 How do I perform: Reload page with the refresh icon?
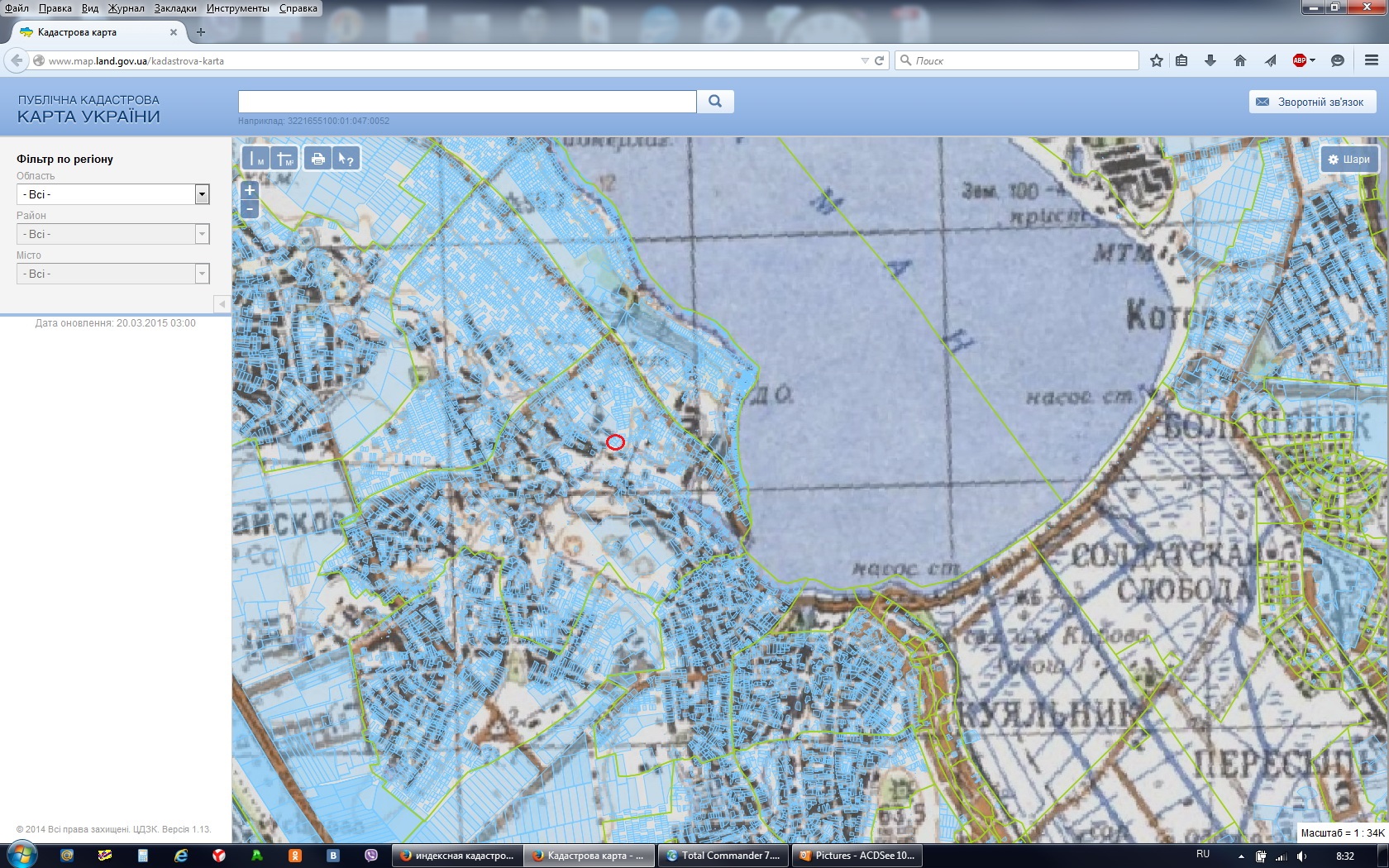tap(880, 60)
